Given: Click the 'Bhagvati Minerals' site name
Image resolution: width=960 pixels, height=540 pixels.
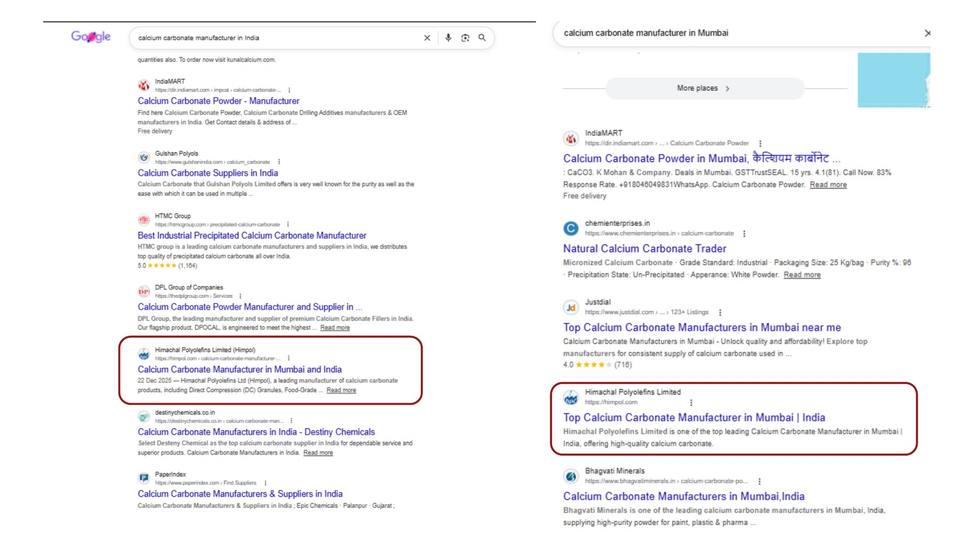Looking at the screenshot, I should (x=615, y=471).
